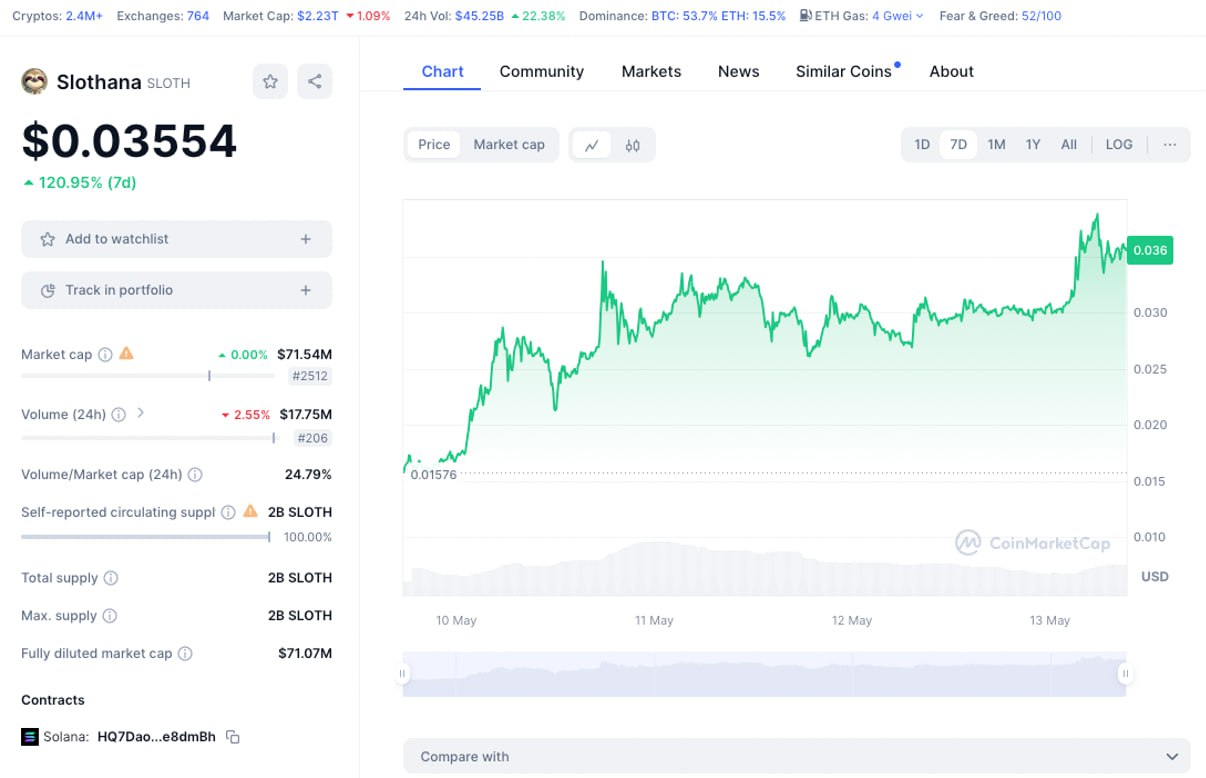The image size is (1206, 778).
Task: Click the 0.036 current price label
Action: tap(1150, 250)
